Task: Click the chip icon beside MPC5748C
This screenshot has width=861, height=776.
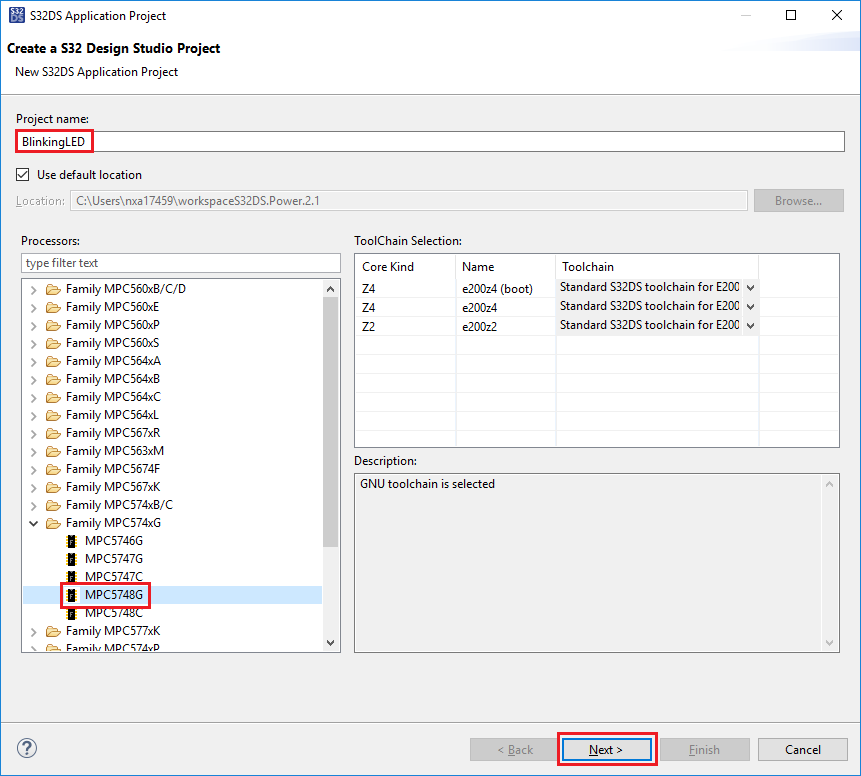Action: point(71,613)
